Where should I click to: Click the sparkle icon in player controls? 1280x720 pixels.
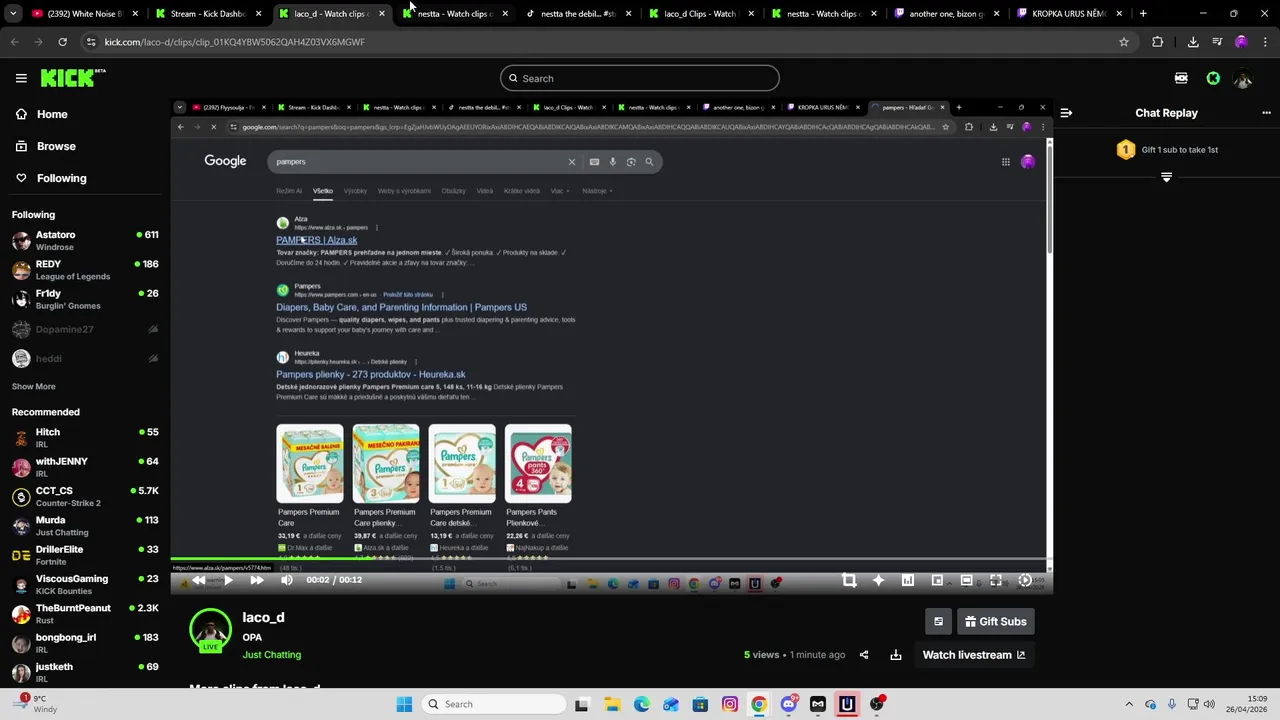click(x=878, y=580)
